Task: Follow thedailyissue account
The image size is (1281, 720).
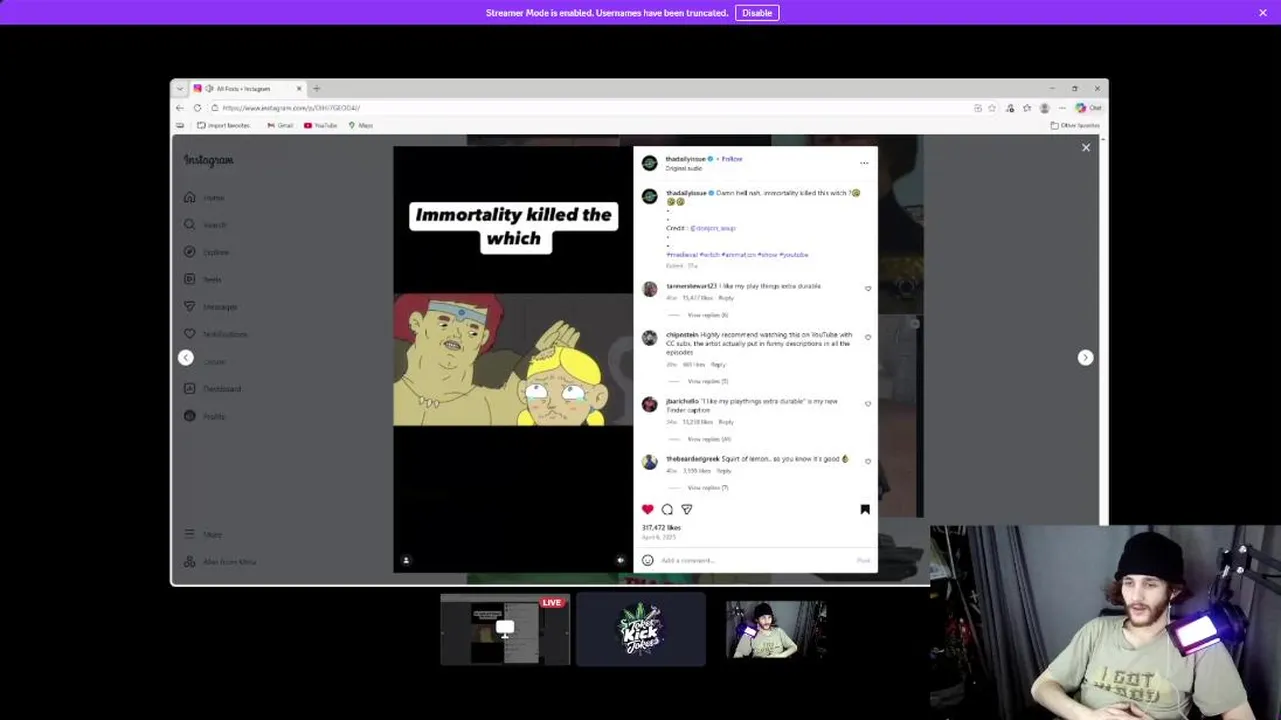Action: [732, 159]
